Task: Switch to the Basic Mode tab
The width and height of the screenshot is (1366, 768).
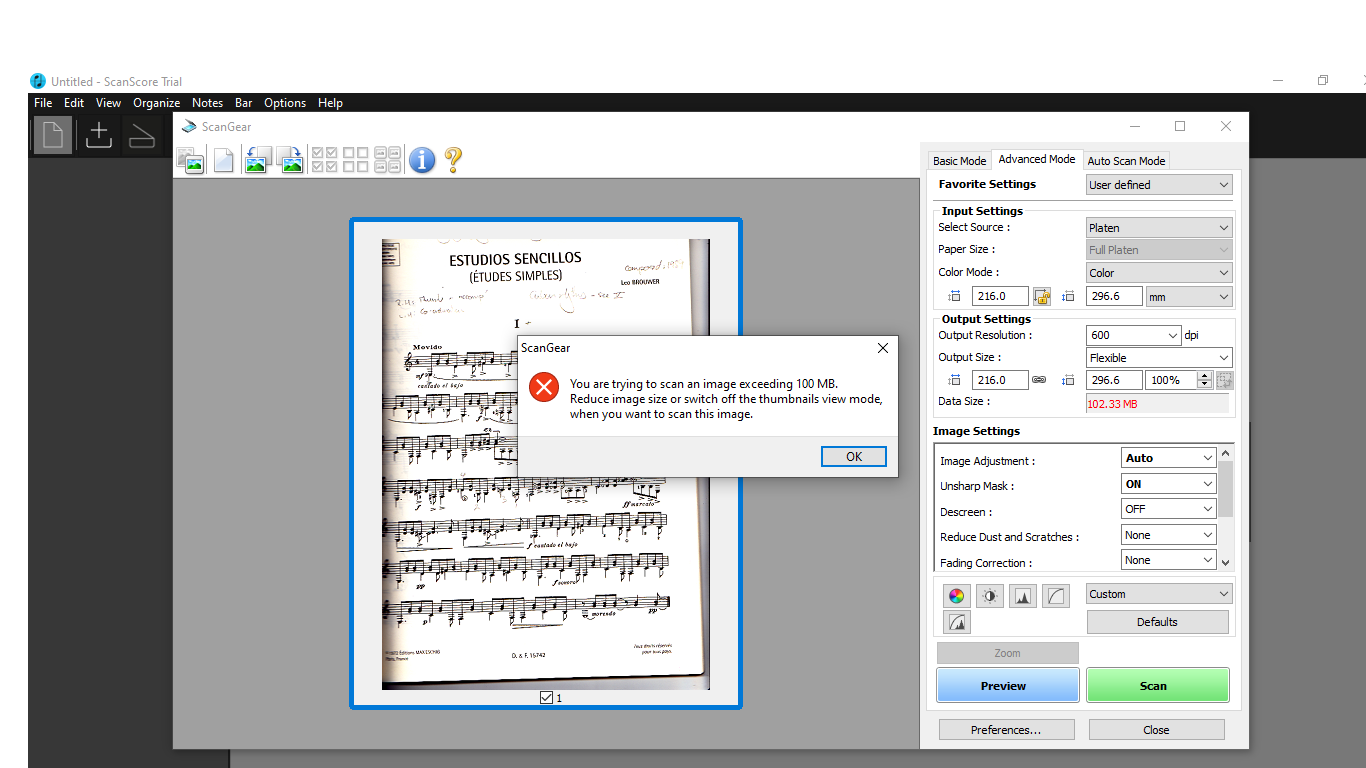Action: (959, 161)
